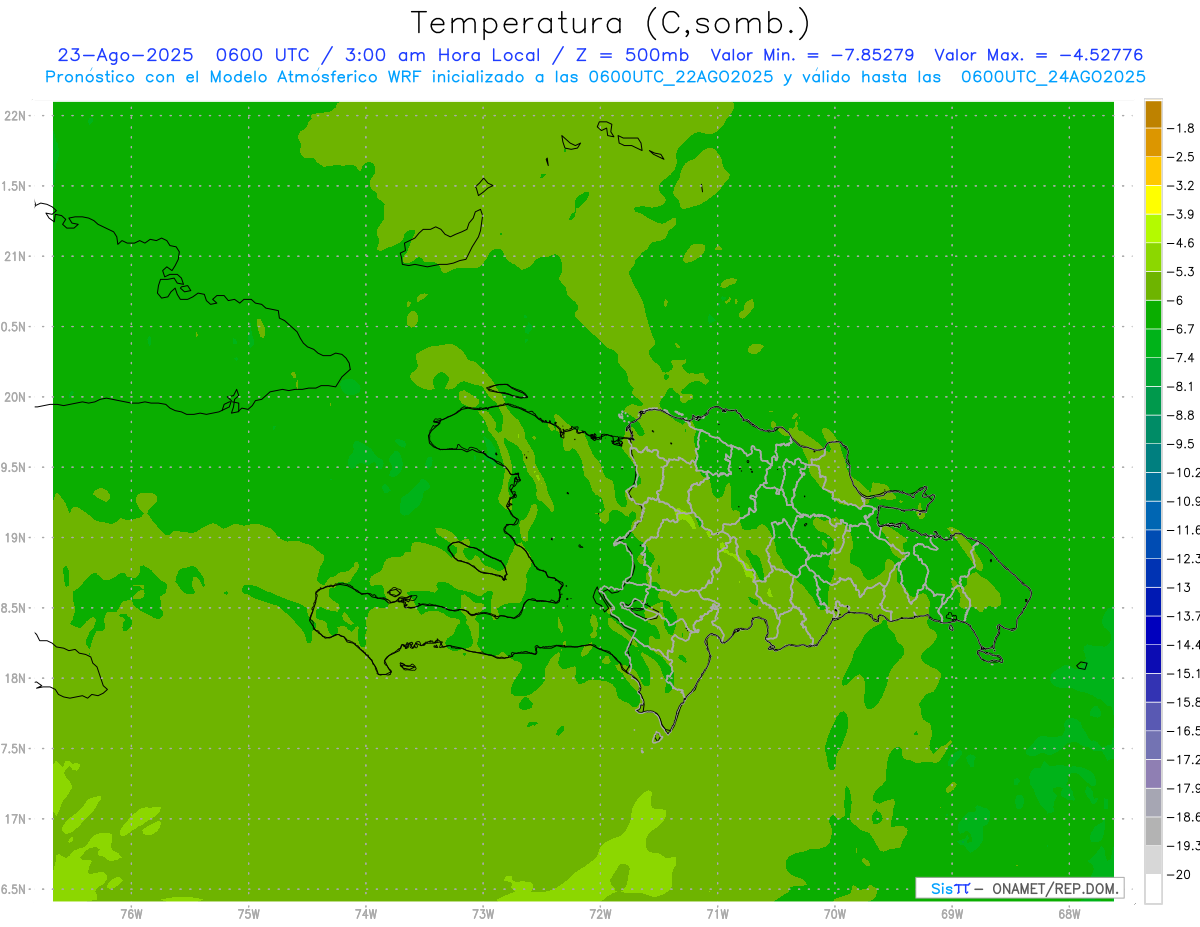Click the colorbar value "-18.6"
The height and width of the screenshot is (927, 1200).
pyautogui.click(x=1184, y=817)
